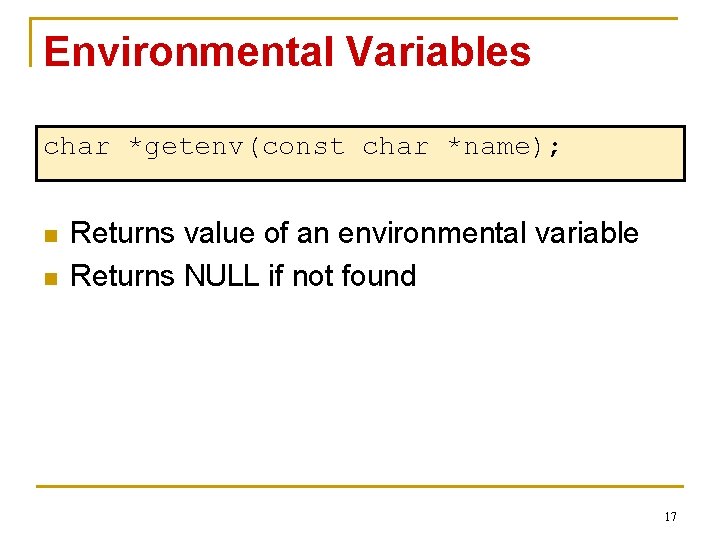Viewport: 720px width, 540px height.
Task: Click the word Environmental in title
Action: point(188,52)
